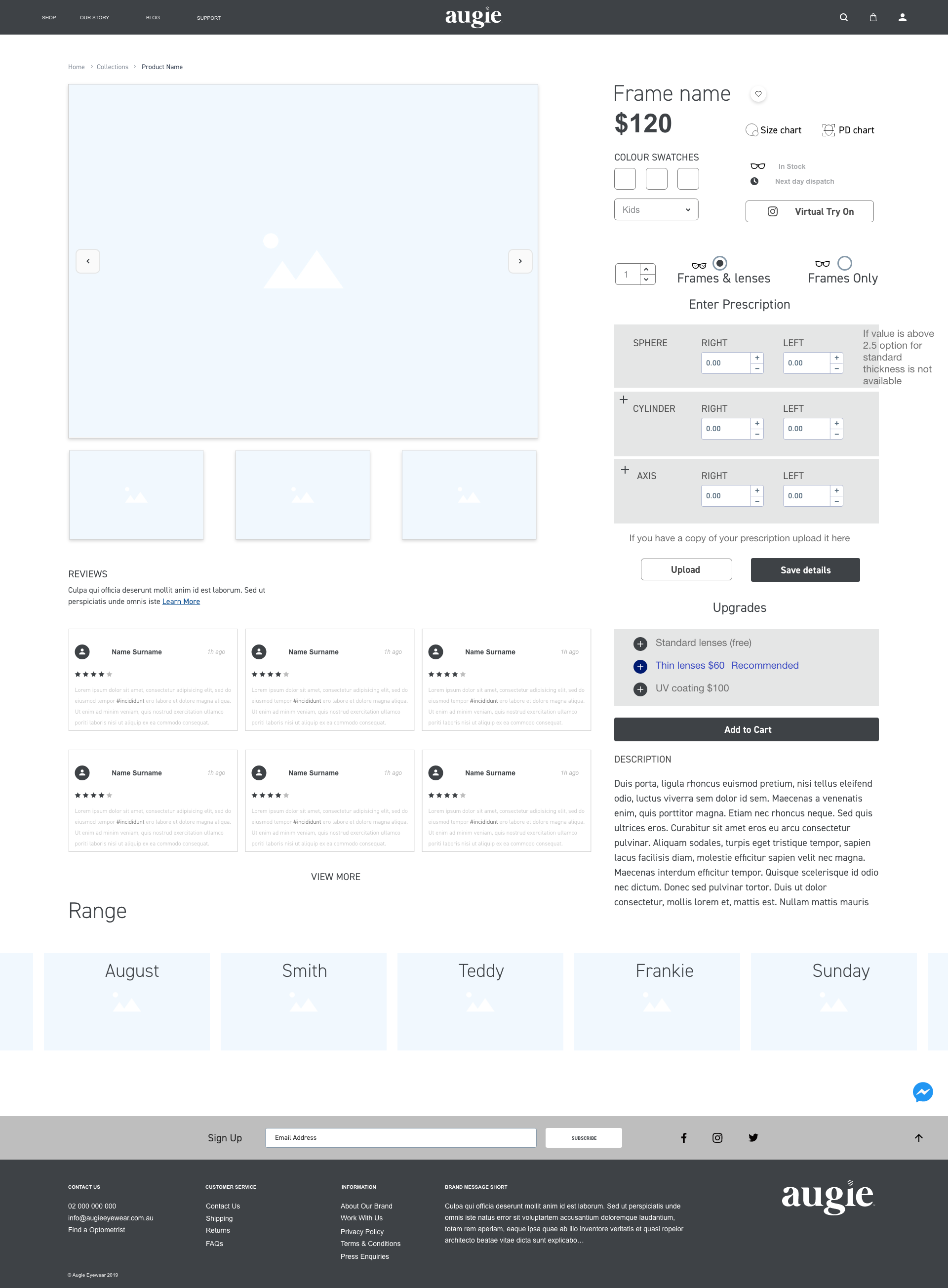
Task: Open the Support menu item
Action: coord(208,18)
